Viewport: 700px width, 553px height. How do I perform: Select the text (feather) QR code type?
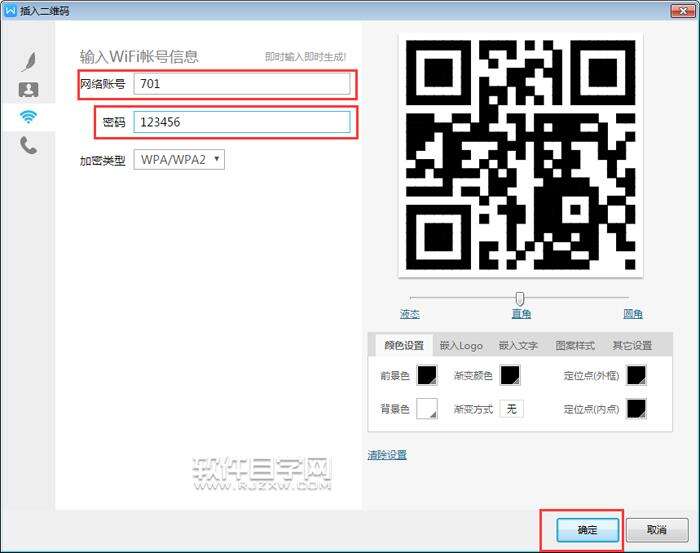(x=29, y=61)
